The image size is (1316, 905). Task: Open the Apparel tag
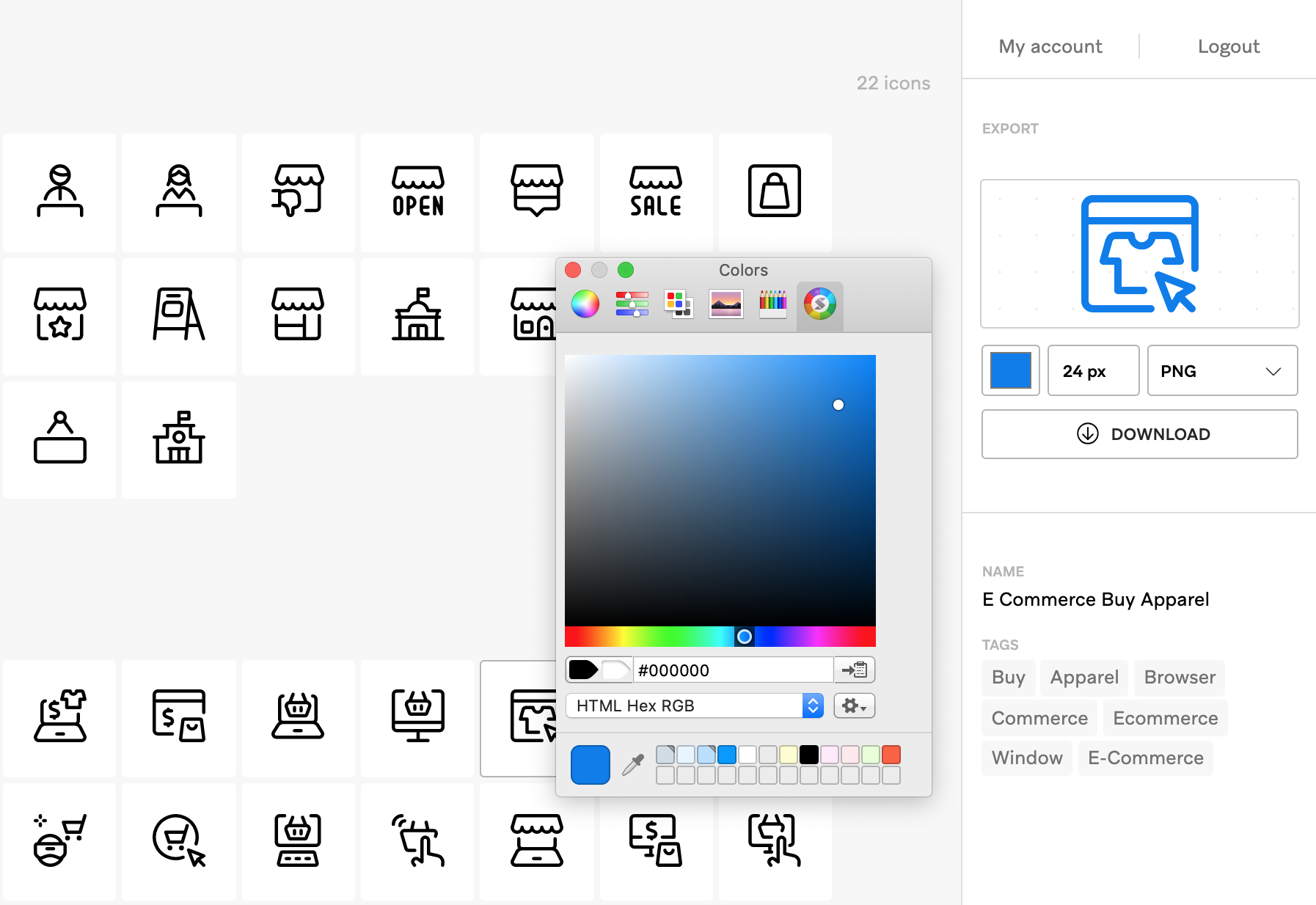coord(1083,678)
